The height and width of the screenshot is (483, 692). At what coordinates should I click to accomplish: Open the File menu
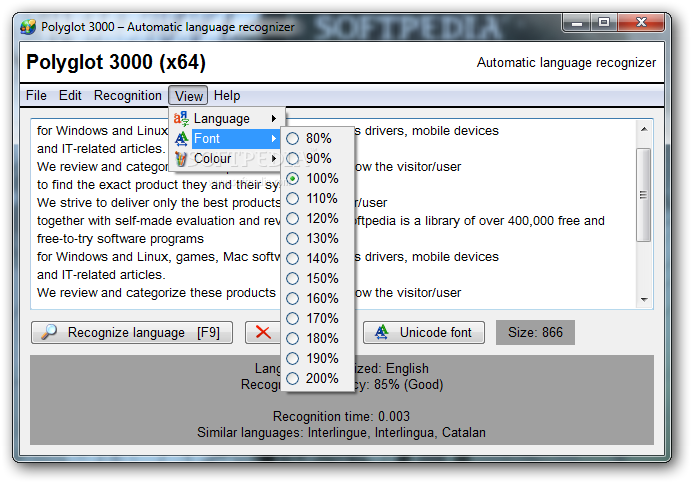[36, 95]
